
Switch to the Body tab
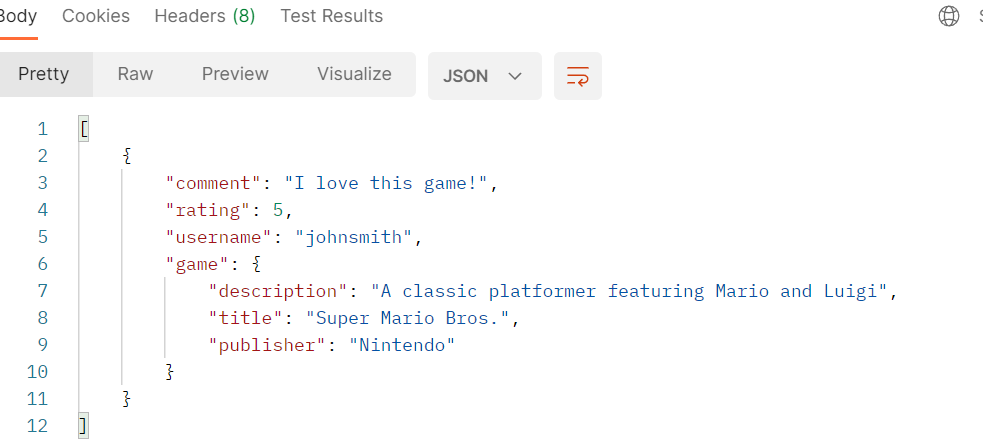[18, 16]
